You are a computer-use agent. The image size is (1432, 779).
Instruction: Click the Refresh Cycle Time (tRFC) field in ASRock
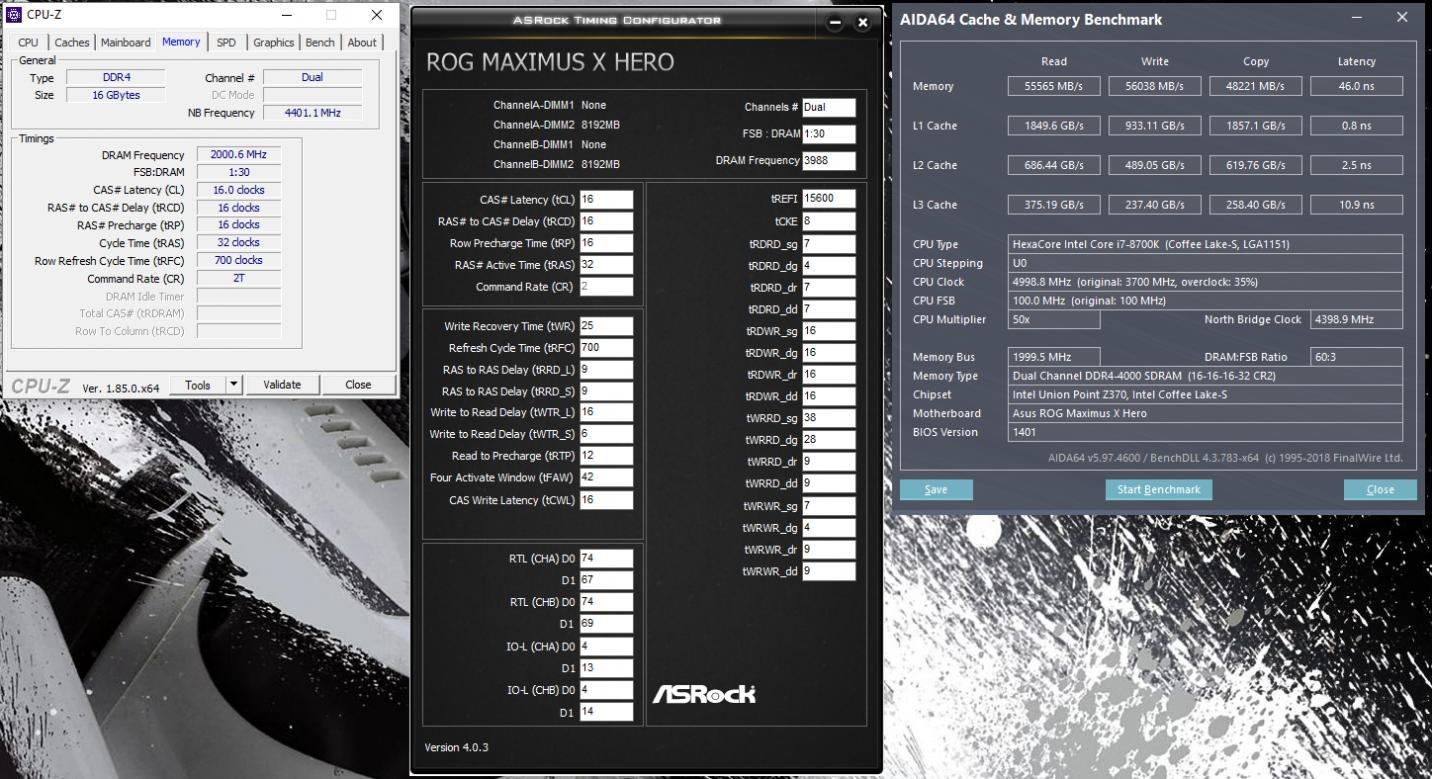tap(606, 348)
